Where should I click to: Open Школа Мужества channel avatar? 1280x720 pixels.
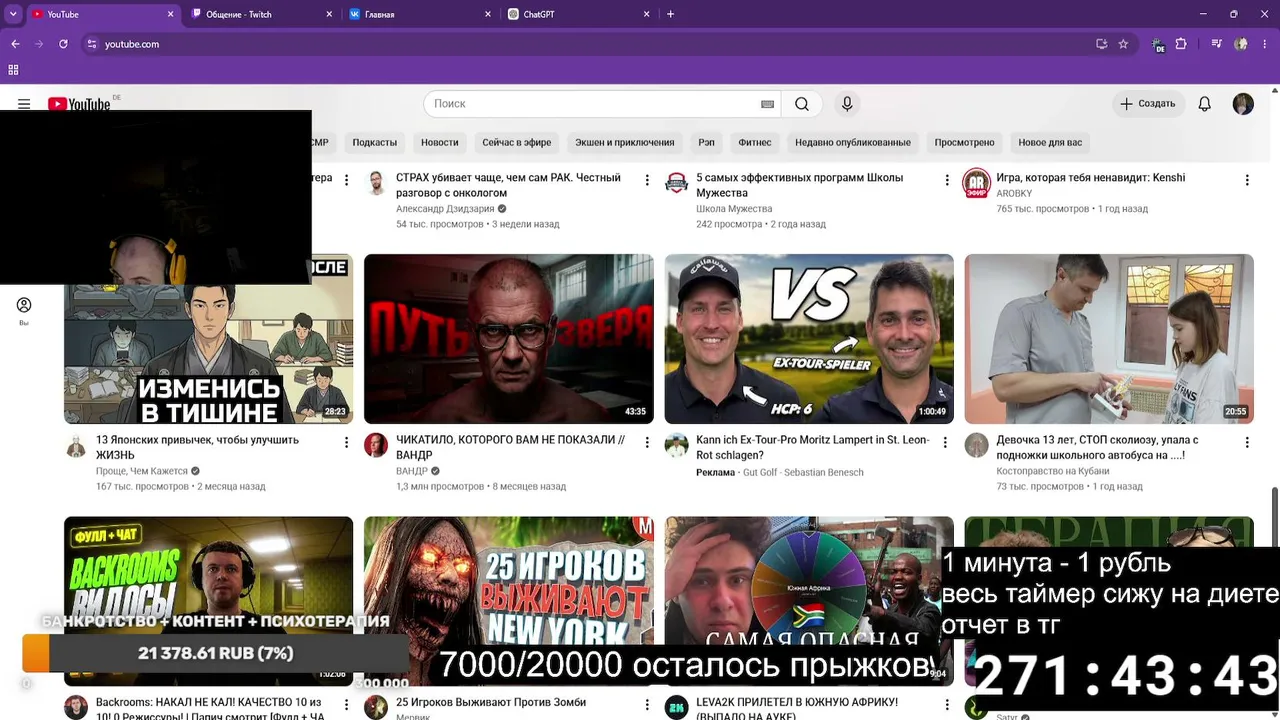pos(677,183)
